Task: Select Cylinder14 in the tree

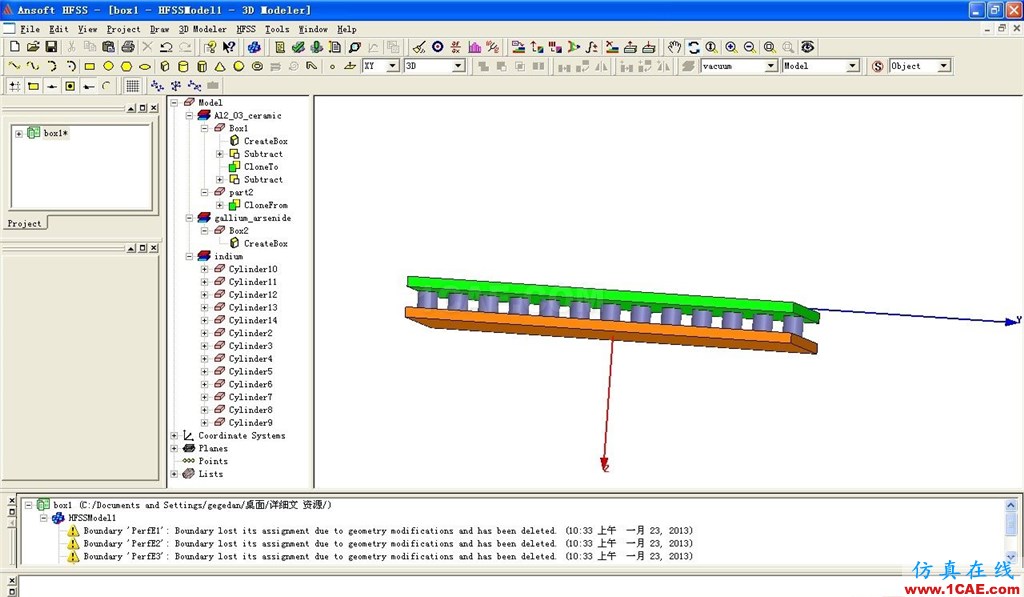Action: (253, 320)
